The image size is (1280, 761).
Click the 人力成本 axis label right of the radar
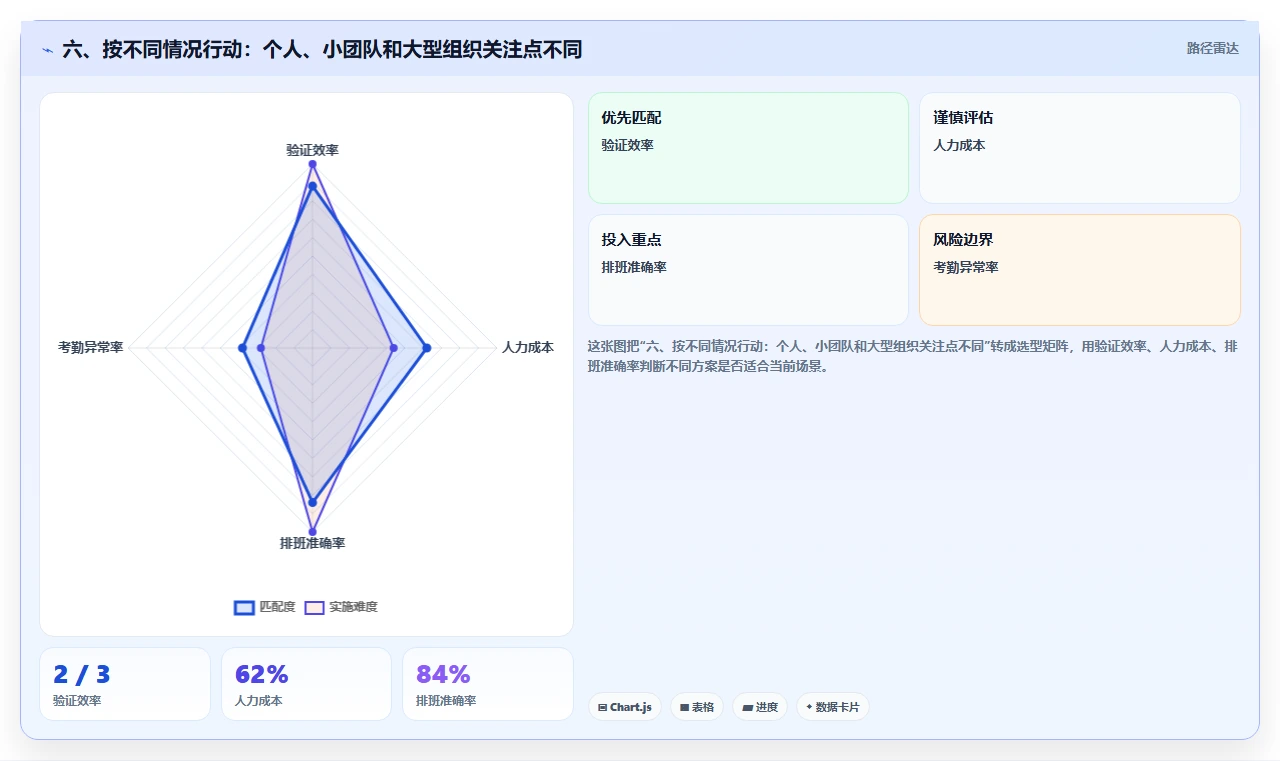(x=528, y=348)
